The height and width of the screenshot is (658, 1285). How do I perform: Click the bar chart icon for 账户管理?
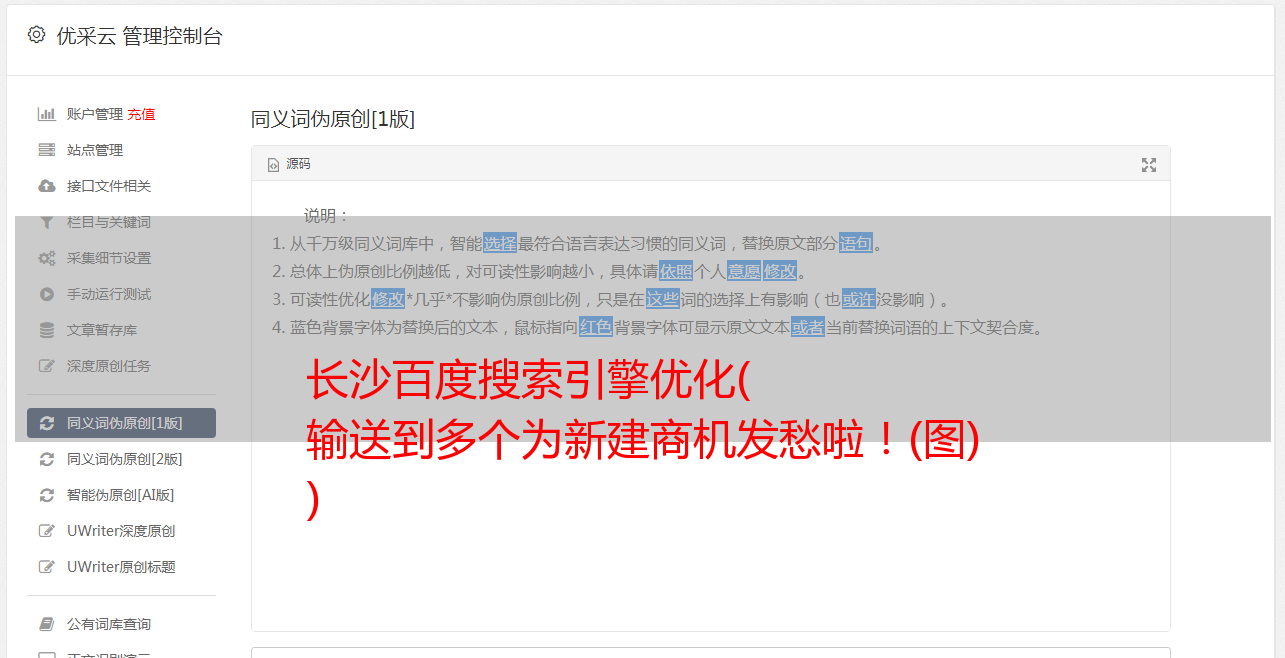tap(46, 114)
